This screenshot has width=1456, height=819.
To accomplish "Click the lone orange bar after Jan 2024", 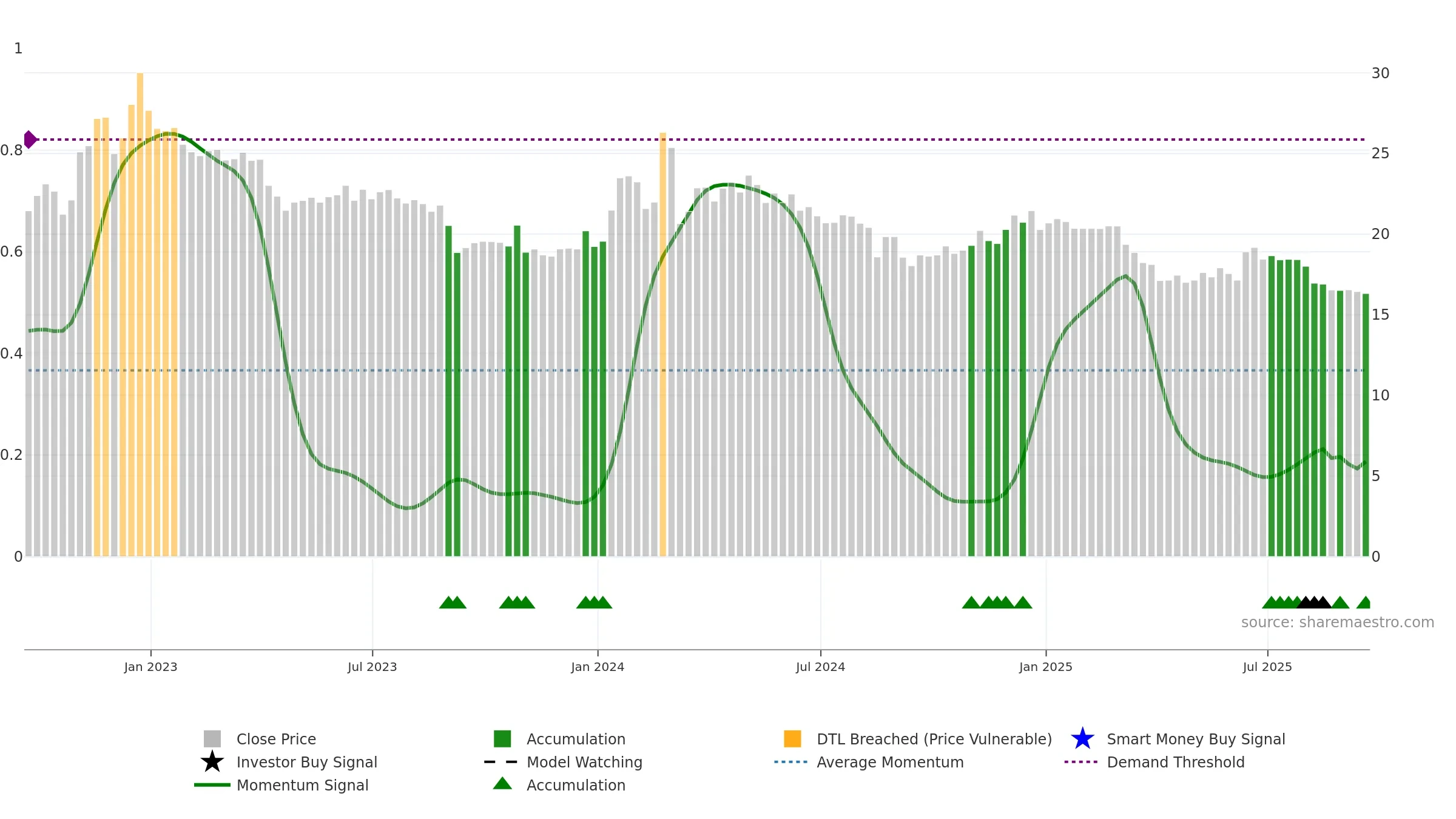I will pos(663,345).
